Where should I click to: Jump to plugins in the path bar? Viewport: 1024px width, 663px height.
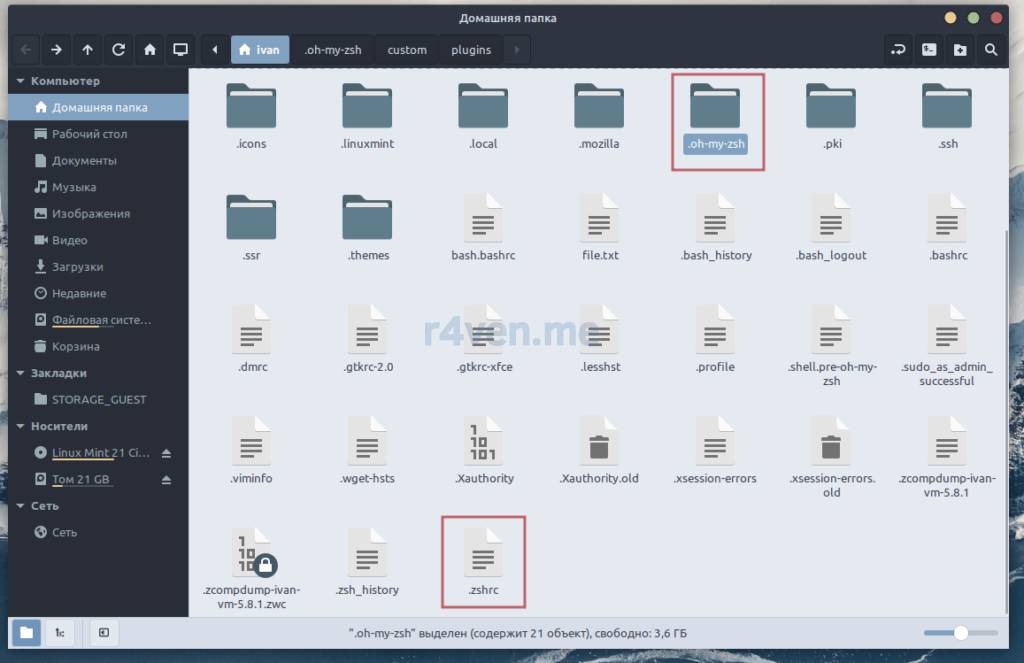pos(470,50)
